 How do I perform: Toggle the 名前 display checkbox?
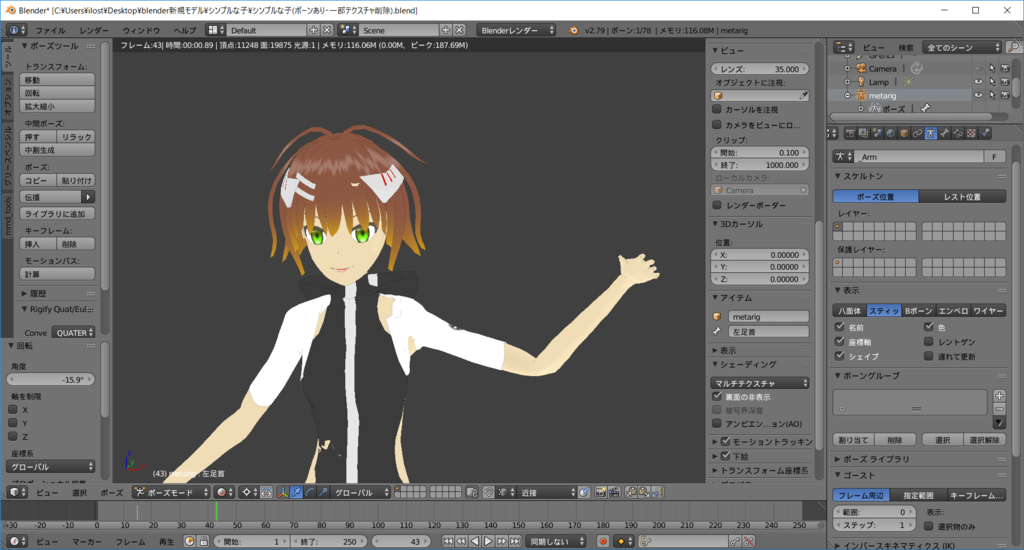(x=840, y=327)
